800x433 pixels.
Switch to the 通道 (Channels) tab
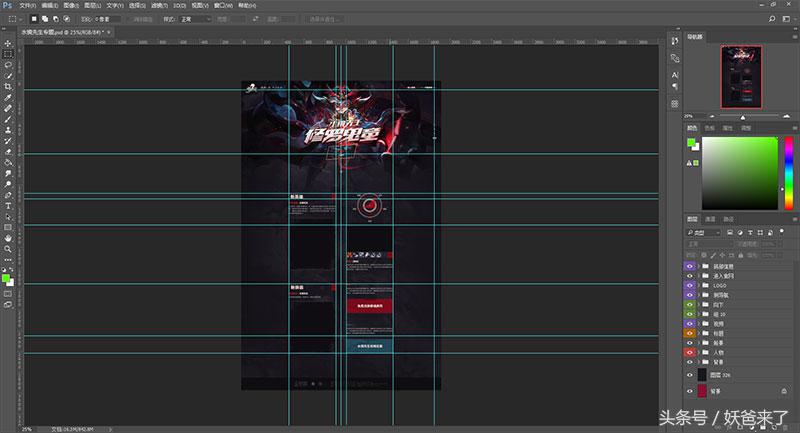click(710, 219)
